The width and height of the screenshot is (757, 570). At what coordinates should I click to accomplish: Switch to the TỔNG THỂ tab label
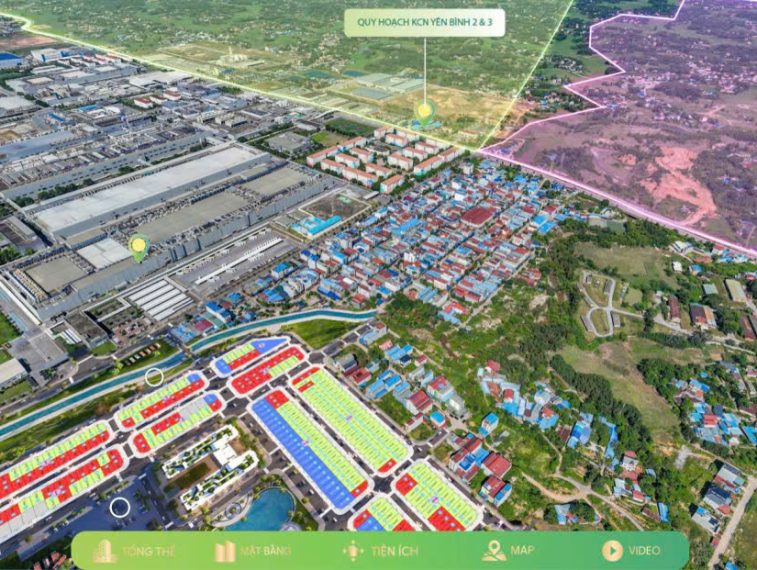[x=148, y=551]
